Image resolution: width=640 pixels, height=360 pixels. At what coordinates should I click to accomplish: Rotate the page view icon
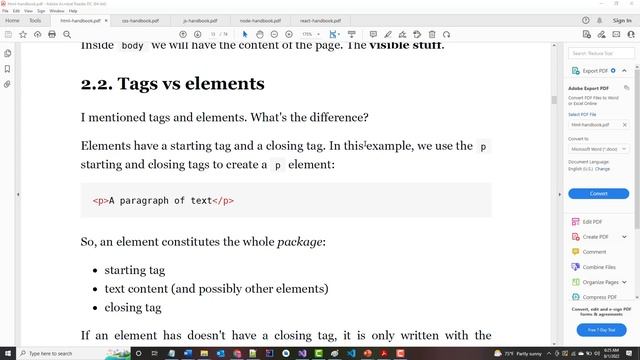[x=447, y=35]
